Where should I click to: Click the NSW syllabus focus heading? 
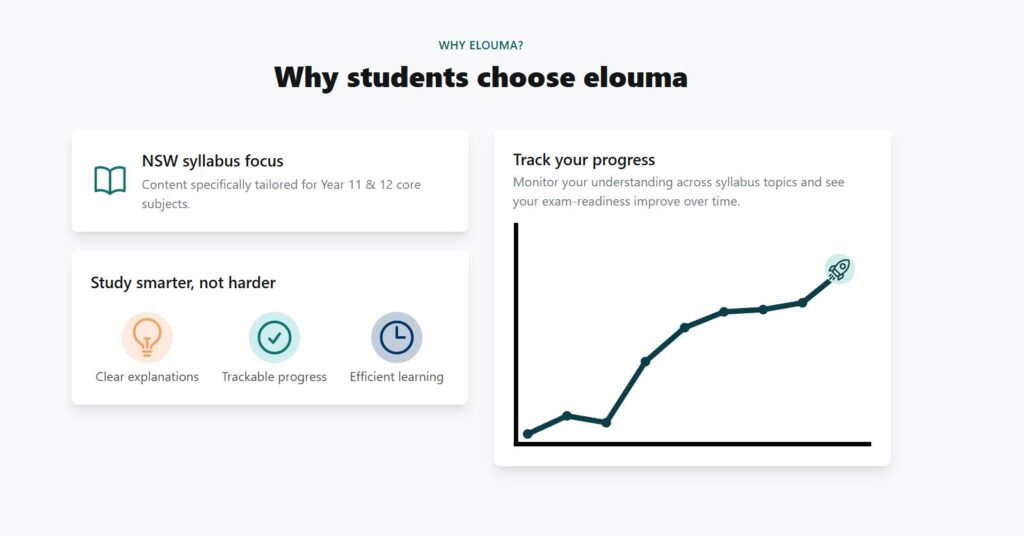click(x=212, y=161)
